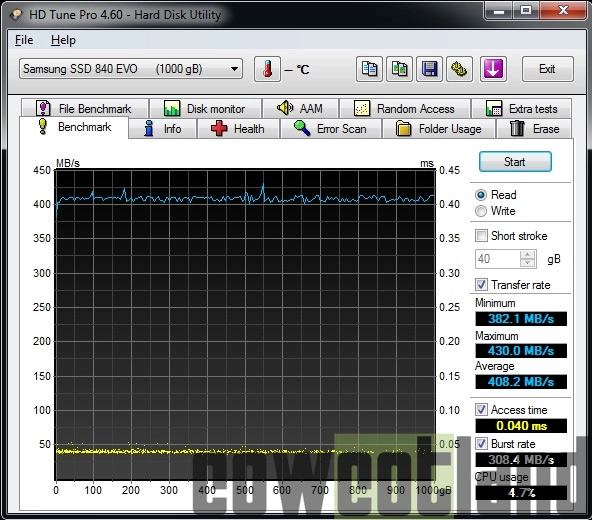This screenshot has width=592, height=520.
Task: Open options wrench icon
Action: [x=459, y=69]
